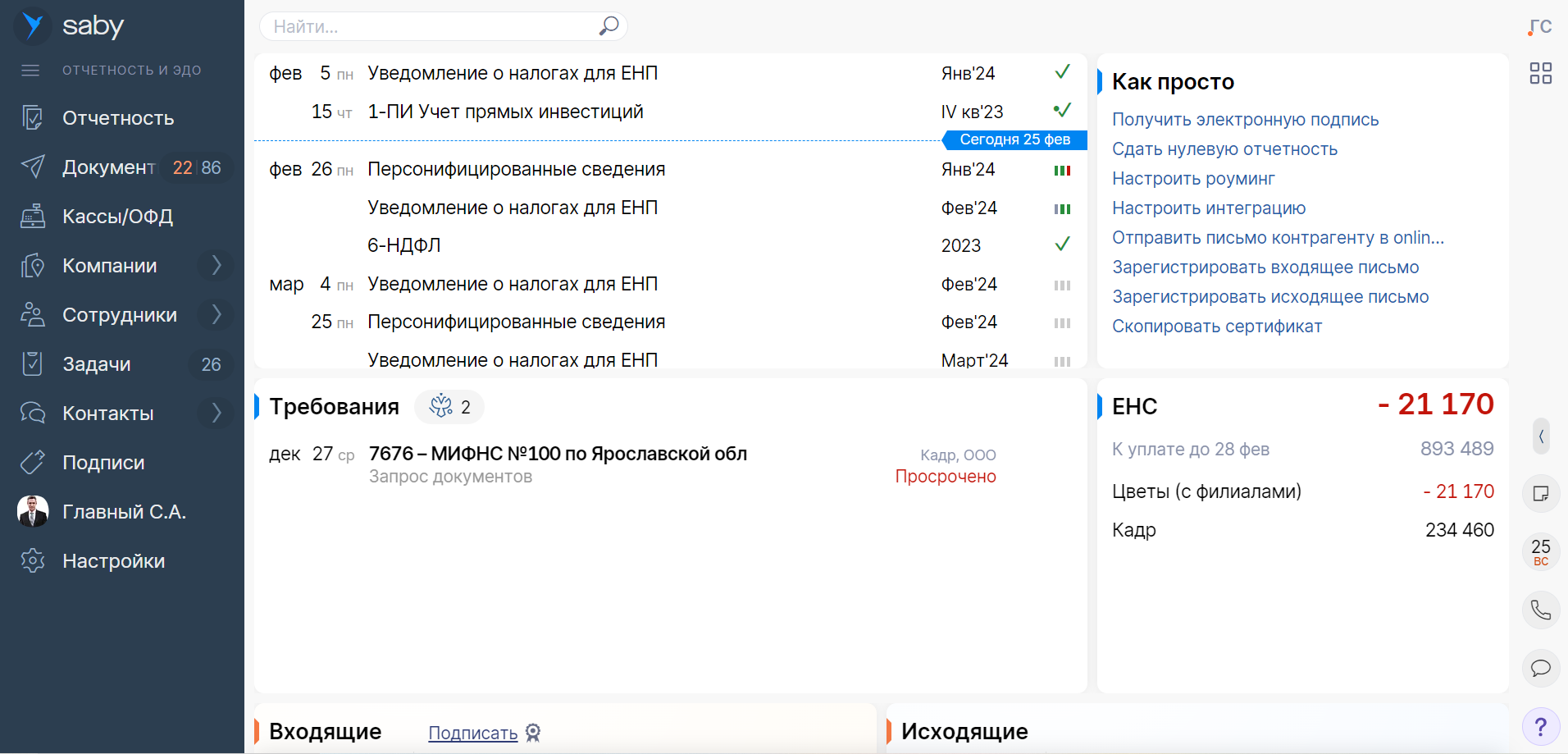Click the Подписать link
Image resolution: width=1568 pixels, height=754 pixels.
click(x=473, y=733)
